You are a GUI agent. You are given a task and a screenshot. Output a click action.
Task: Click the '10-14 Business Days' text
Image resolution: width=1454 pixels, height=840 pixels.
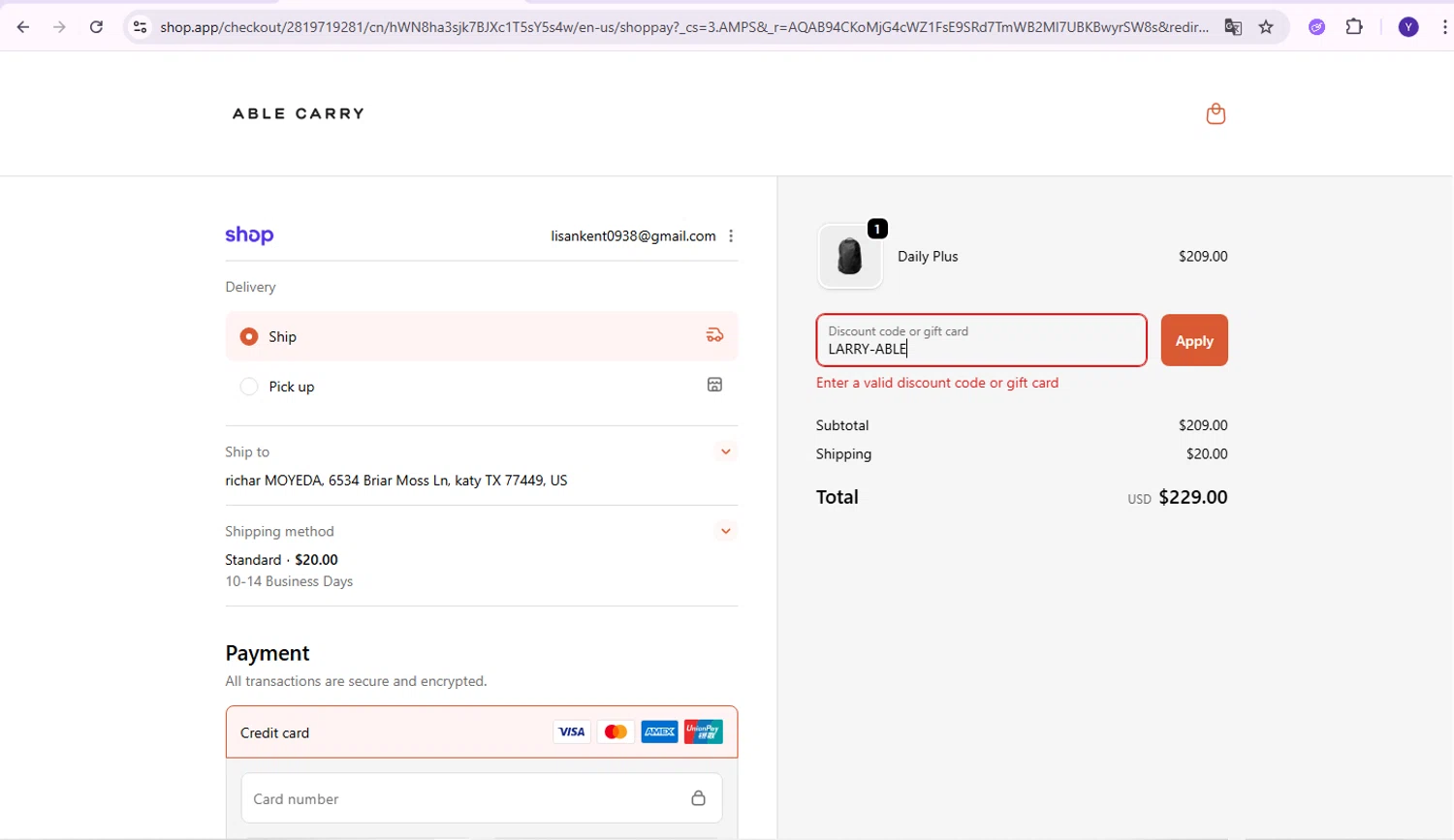(289, 581)
